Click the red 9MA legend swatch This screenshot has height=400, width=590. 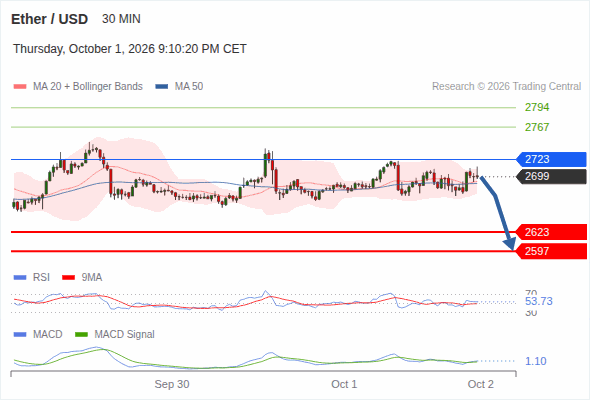tap(68, 278)
